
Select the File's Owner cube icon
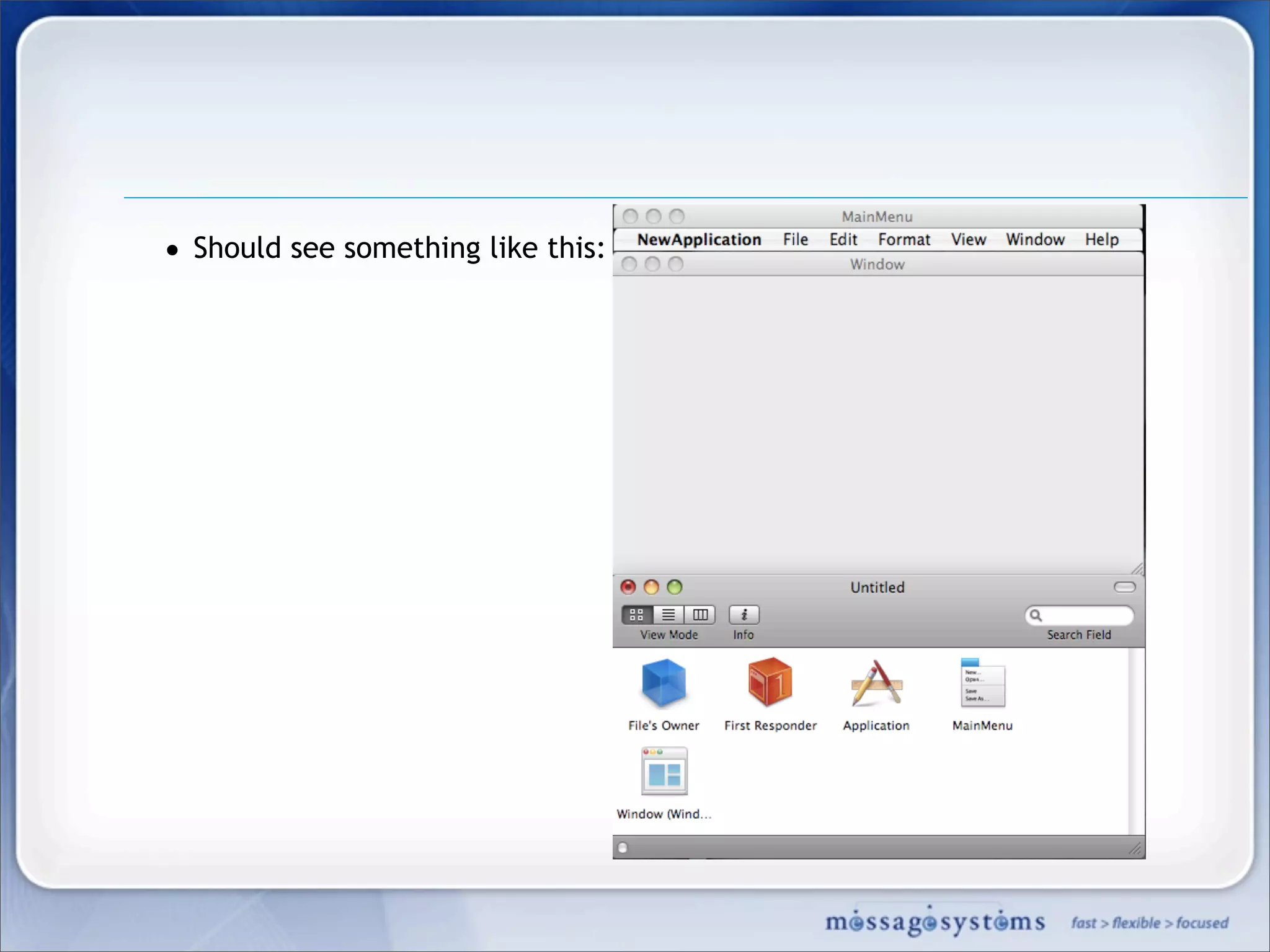(x=664, y=683)
